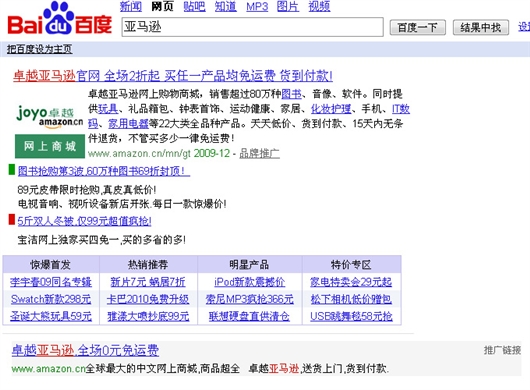Click the 热销推荐 column header

pyautogui.click(x=148, y=264)
